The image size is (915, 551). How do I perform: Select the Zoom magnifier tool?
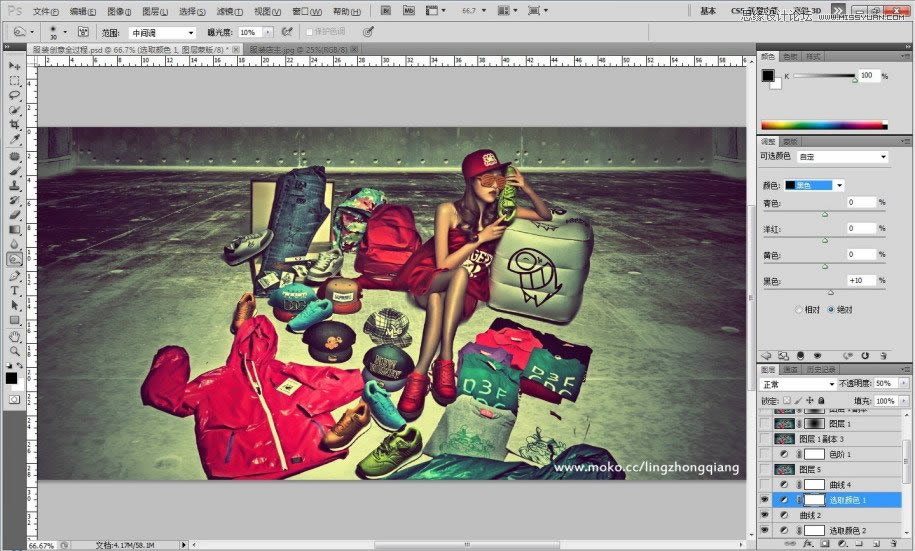(x=15, y=351)
